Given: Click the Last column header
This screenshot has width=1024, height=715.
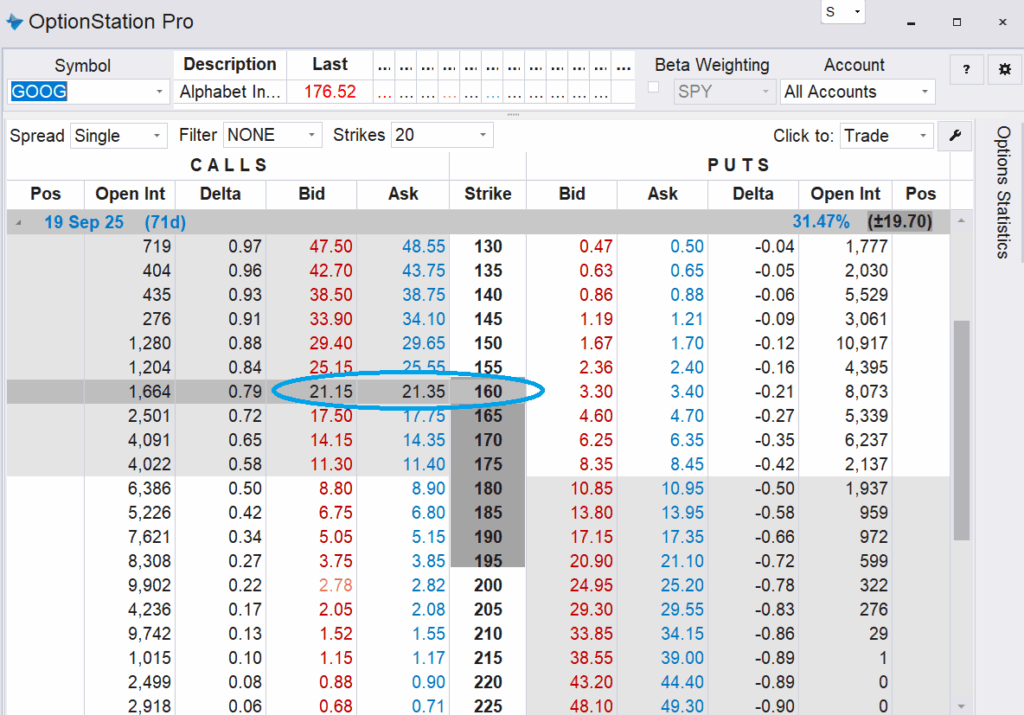Looking at the screenshot, I should [x=330, y=64].
